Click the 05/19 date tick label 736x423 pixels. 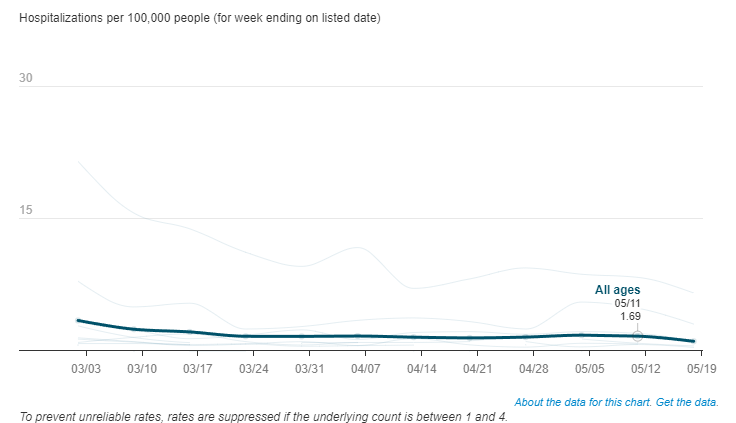point(701,369)
